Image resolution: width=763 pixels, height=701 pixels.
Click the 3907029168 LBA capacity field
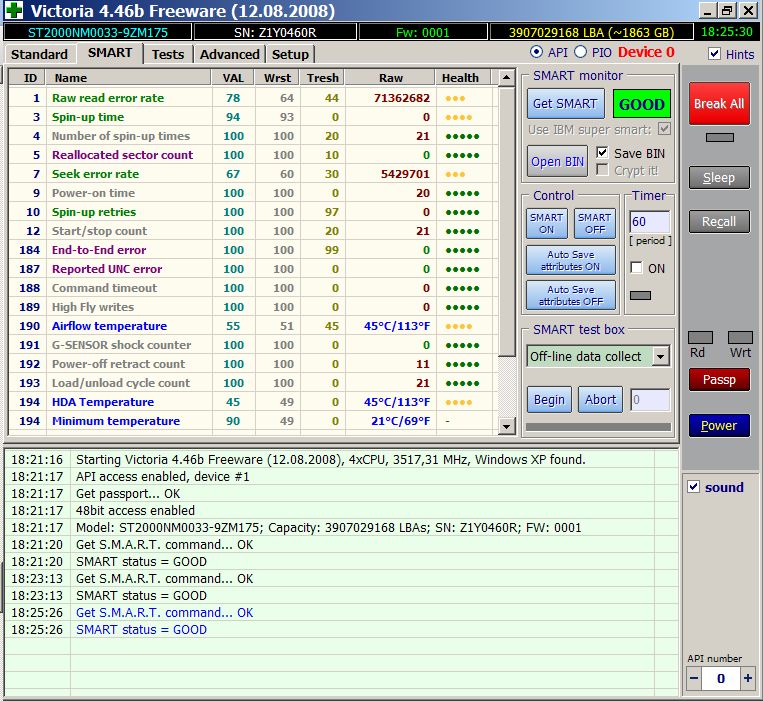point(591,32)
